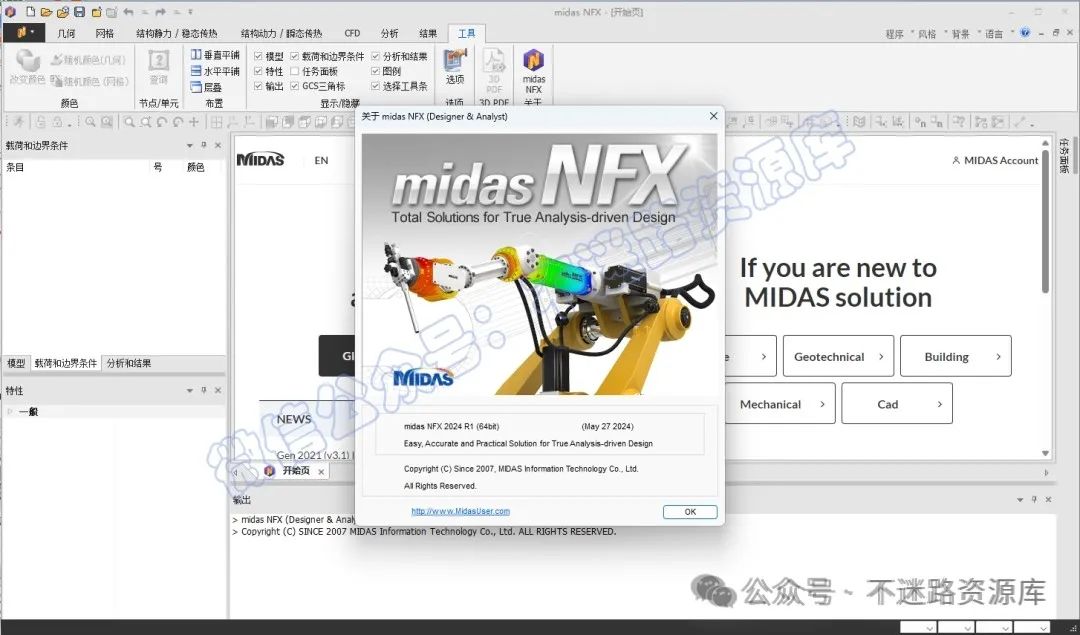The image size is (1080, 635).
Task: Click the start page vertical scrollbar thumb
Action: click(1045, 220)
